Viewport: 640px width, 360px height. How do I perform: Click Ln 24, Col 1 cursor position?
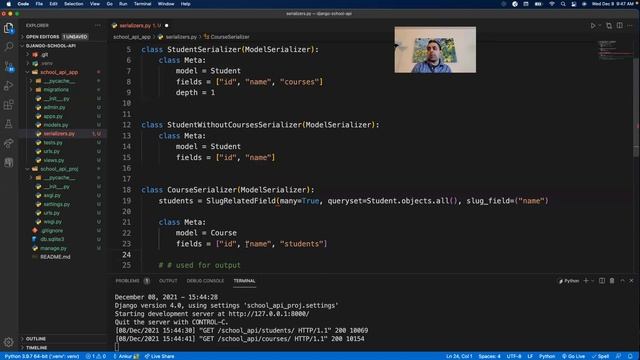[x=459, y=356]
